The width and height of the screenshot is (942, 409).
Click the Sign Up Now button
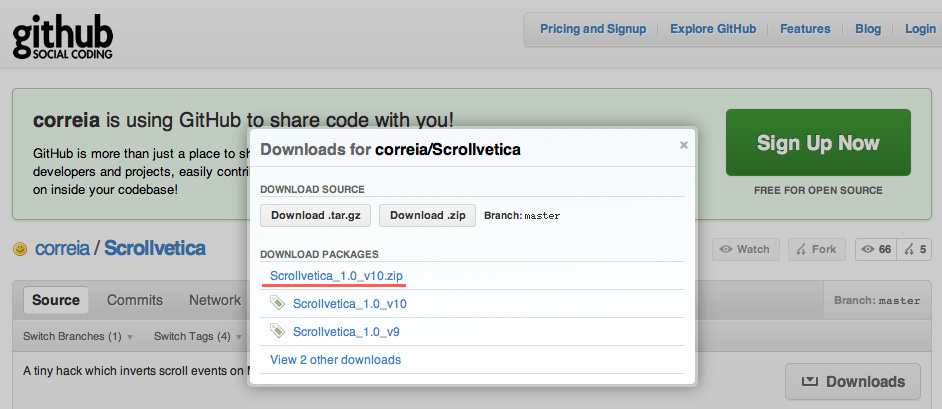[x=818, y=142]
